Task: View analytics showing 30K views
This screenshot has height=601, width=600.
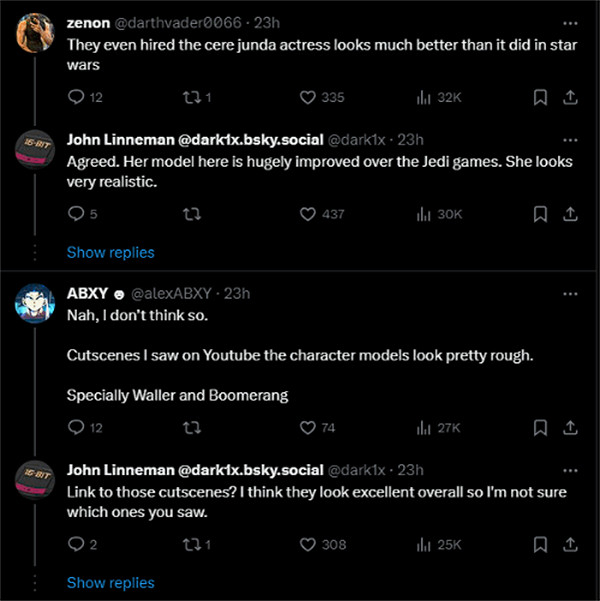Action: 438,213
